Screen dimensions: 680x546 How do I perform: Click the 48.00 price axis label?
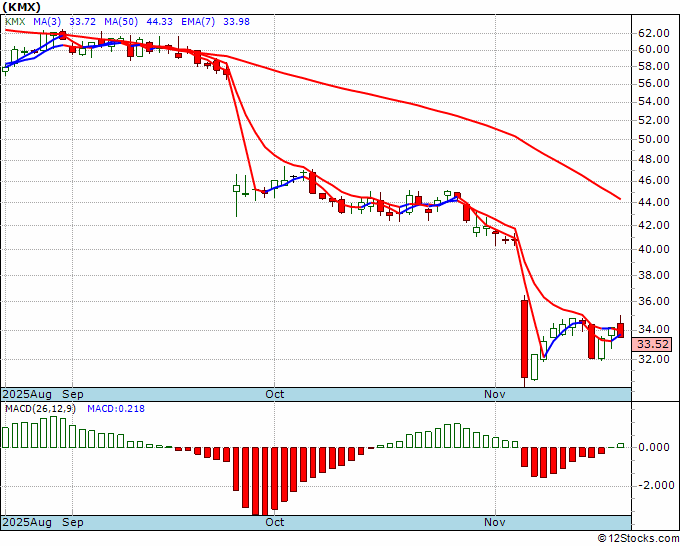coord(654,160)
